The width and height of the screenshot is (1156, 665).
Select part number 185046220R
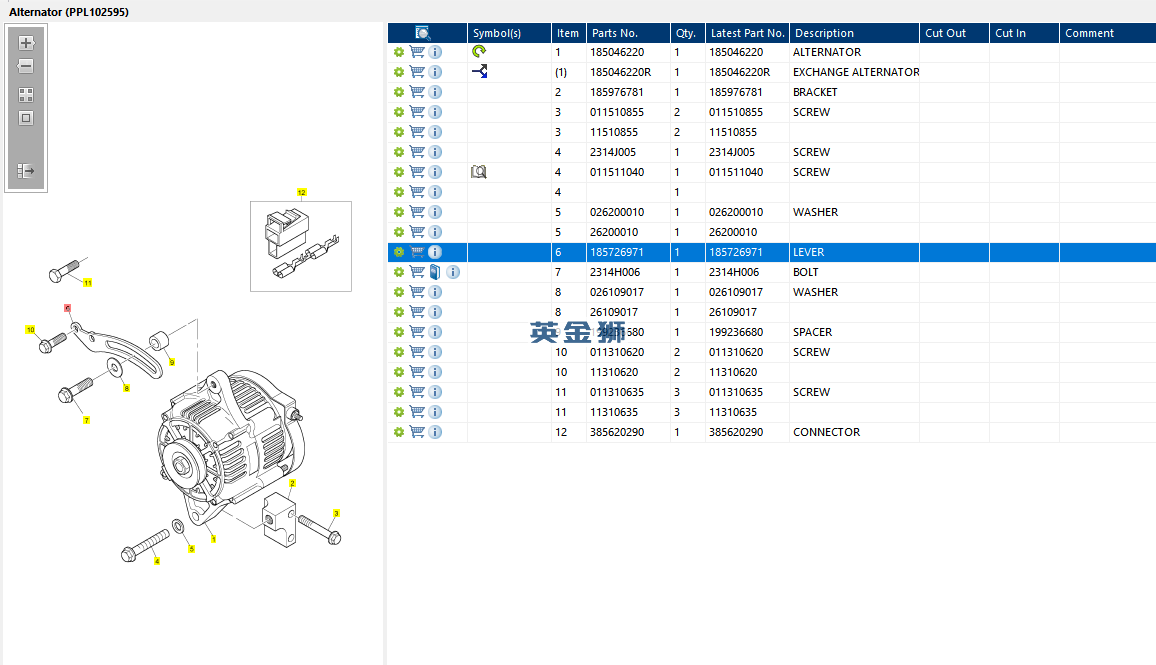(621, 72)
